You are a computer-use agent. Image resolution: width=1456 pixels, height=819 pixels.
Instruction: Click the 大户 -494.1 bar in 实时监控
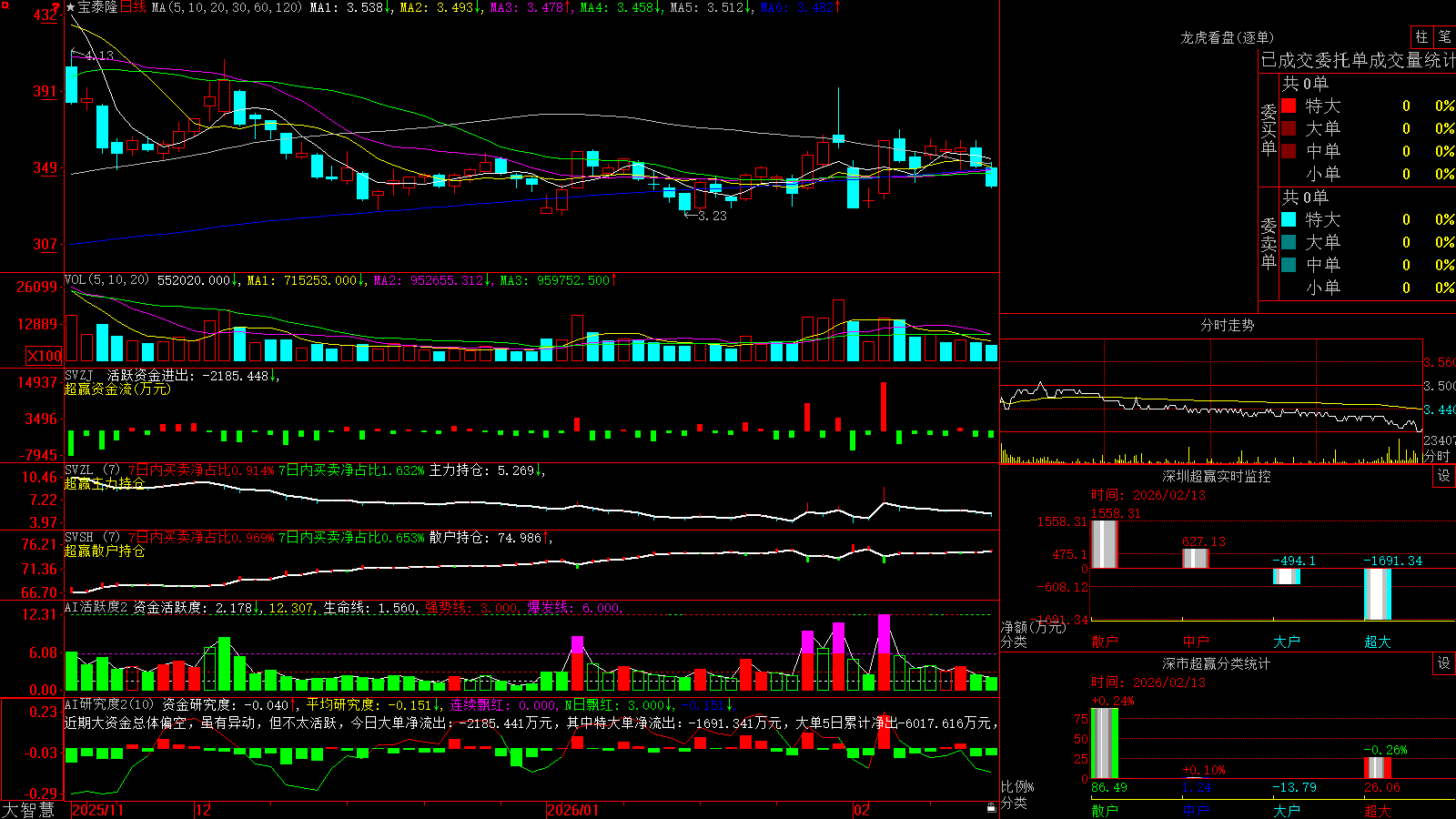[x=1286, y=576]
